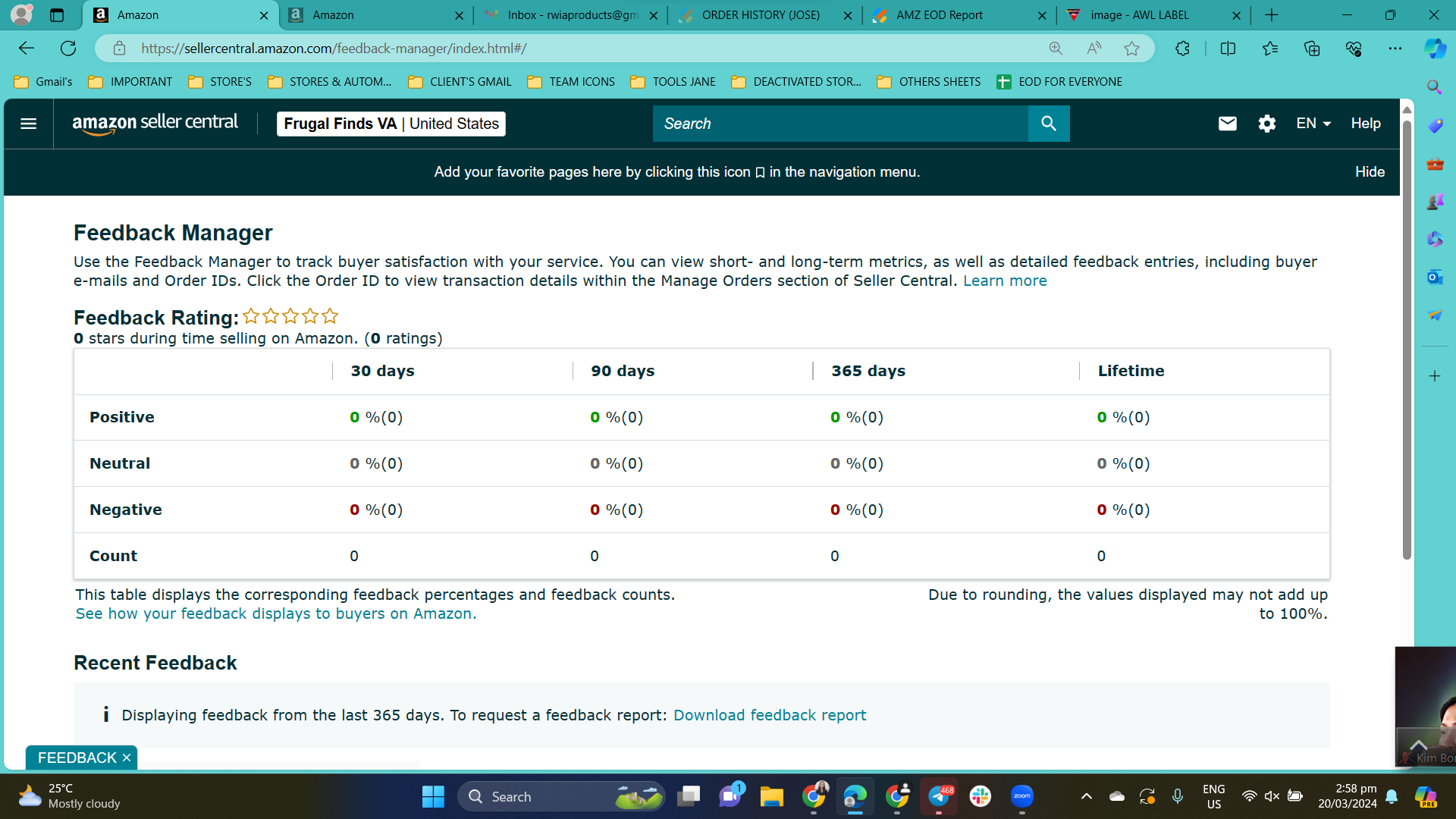1456x819 pixels.
Task: Click the Frugal Finds VA account switcher
Action: click(391, 124)
